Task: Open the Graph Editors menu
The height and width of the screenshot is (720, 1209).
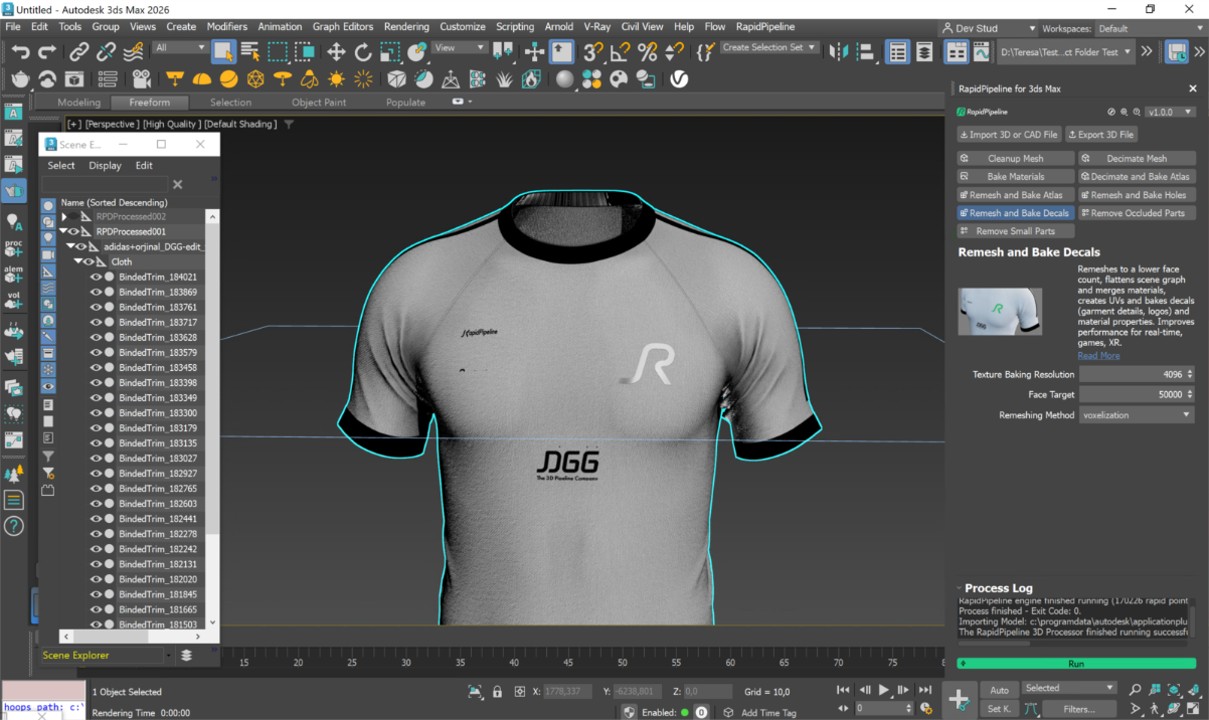Action: (x=343, y=27)
